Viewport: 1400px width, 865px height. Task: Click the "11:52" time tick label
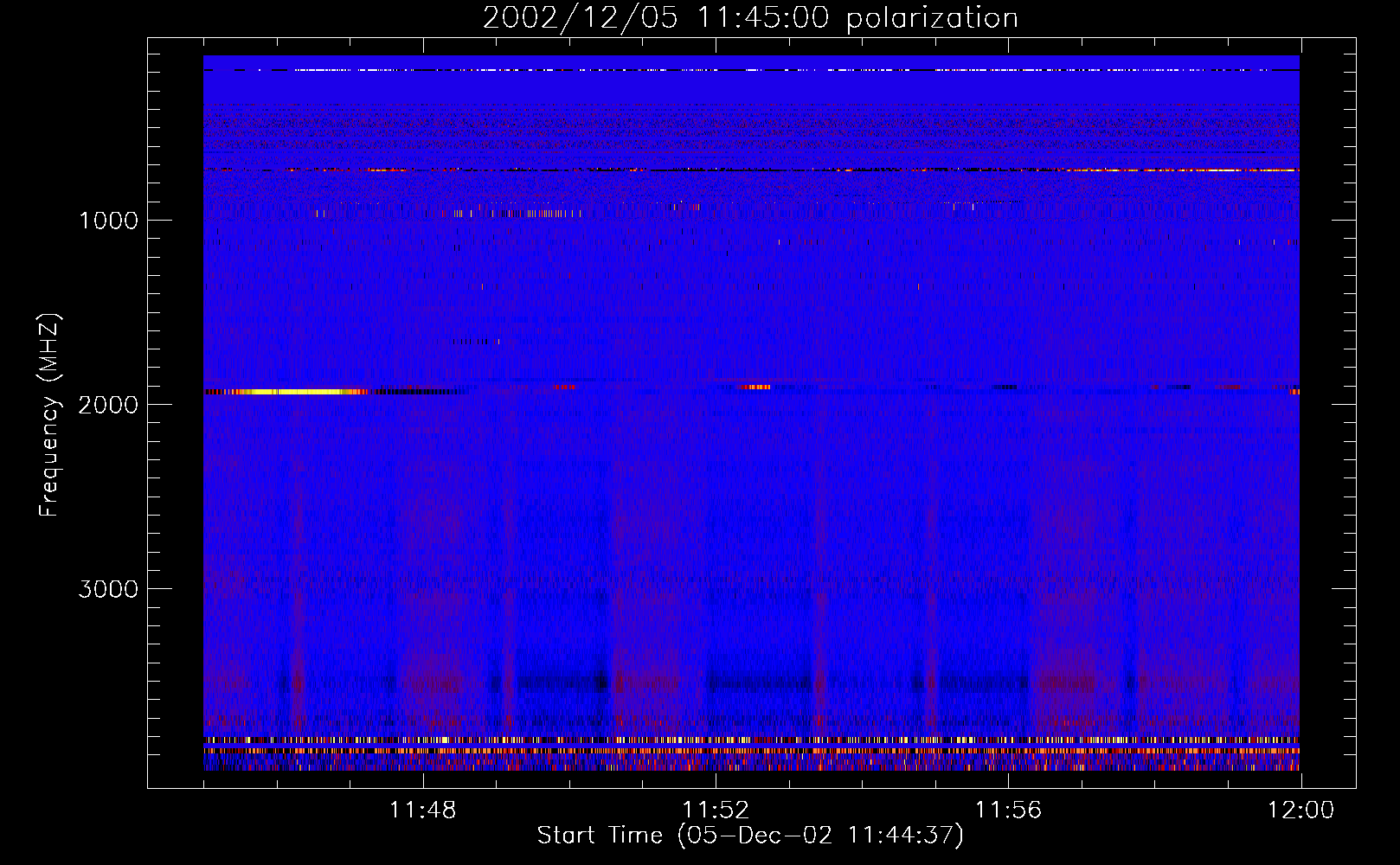pyautogui.click(x=716, y=811)
